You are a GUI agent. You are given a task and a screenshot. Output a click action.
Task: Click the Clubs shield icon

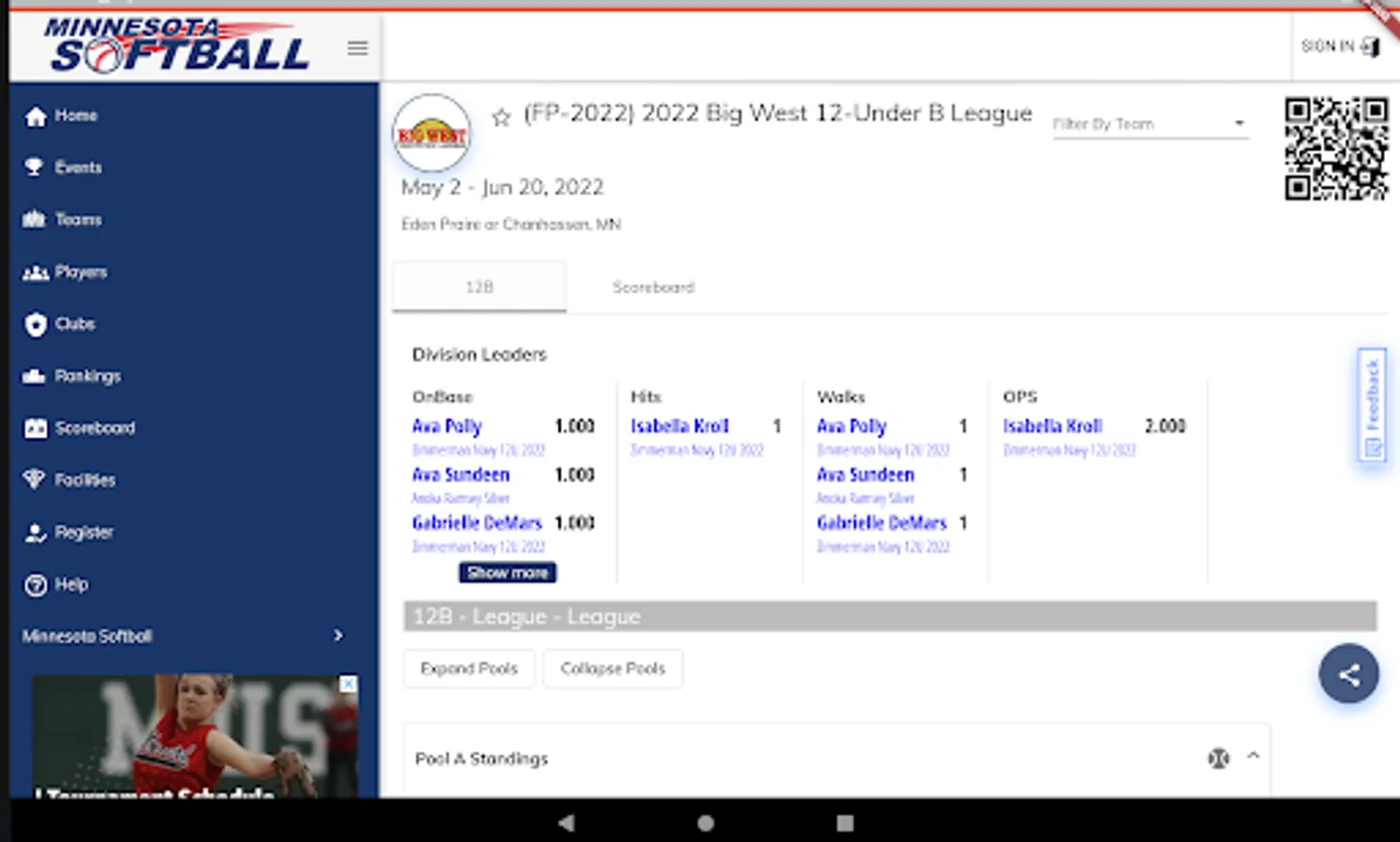pyautogui.click(x=36, y=325)
